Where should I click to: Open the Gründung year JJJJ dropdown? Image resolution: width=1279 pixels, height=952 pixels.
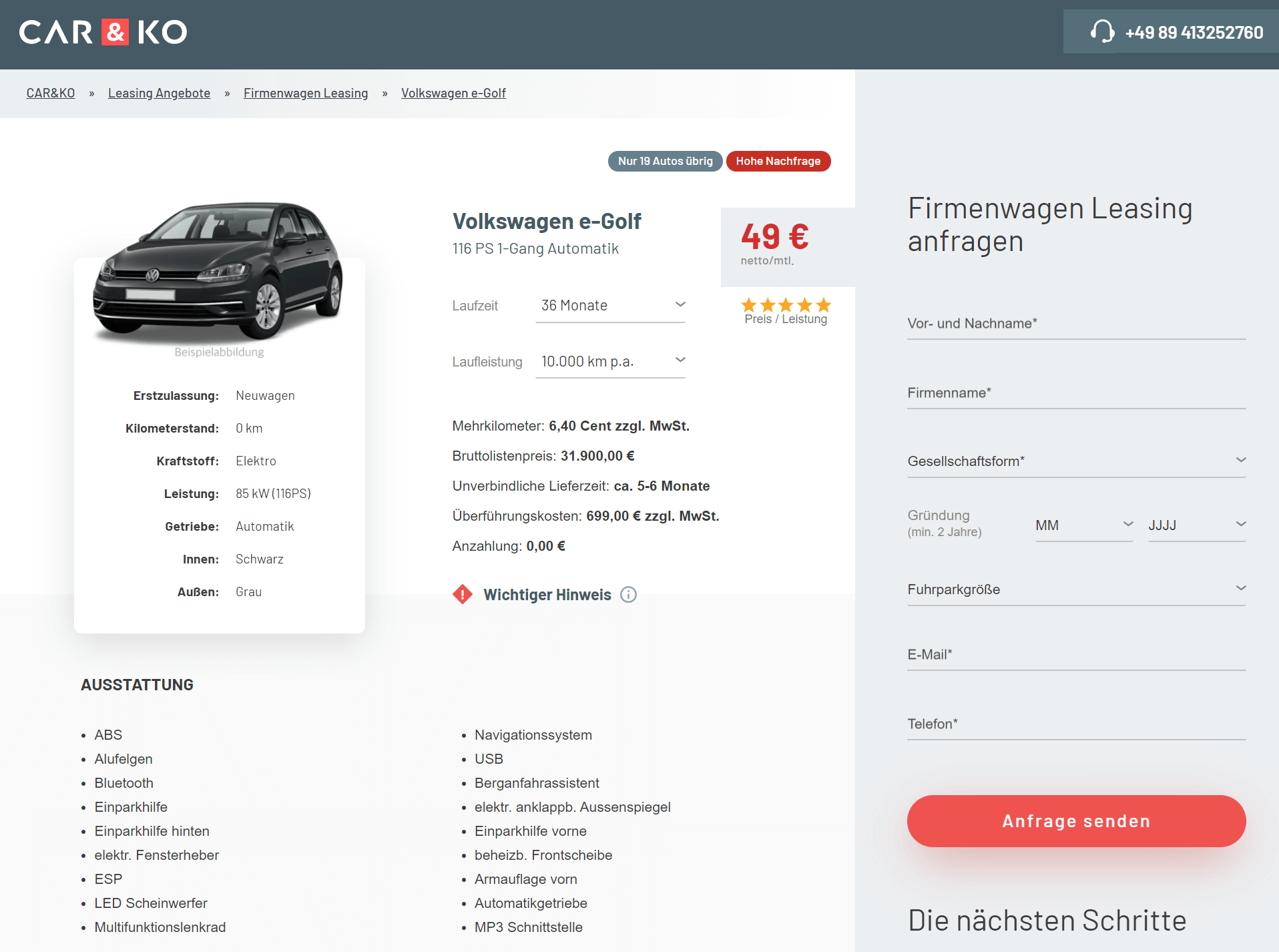pyautogui.click(x=1197, y=525)
